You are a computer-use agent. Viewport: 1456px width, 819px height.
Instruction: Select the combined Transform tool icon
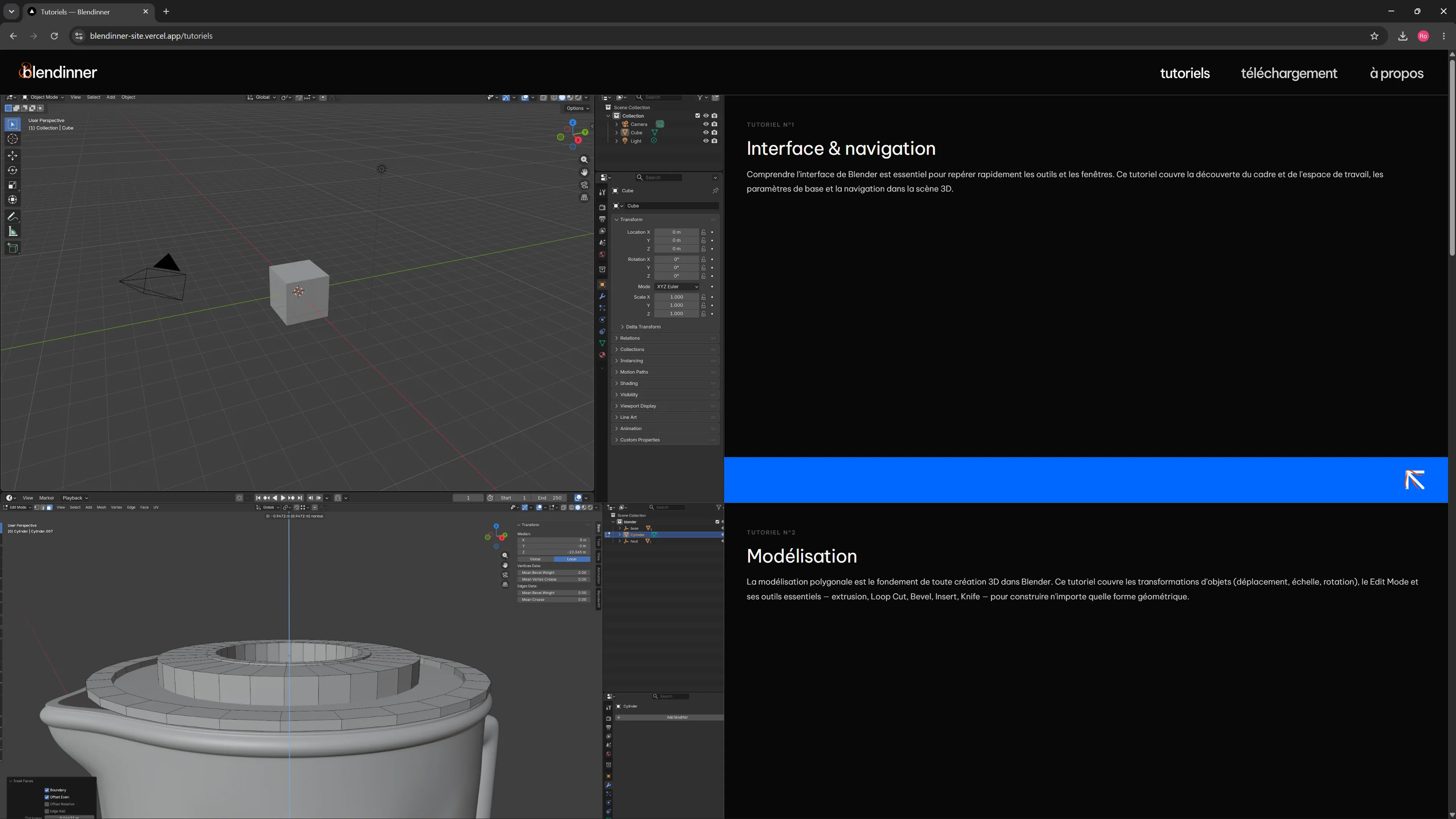pos(13,200)
